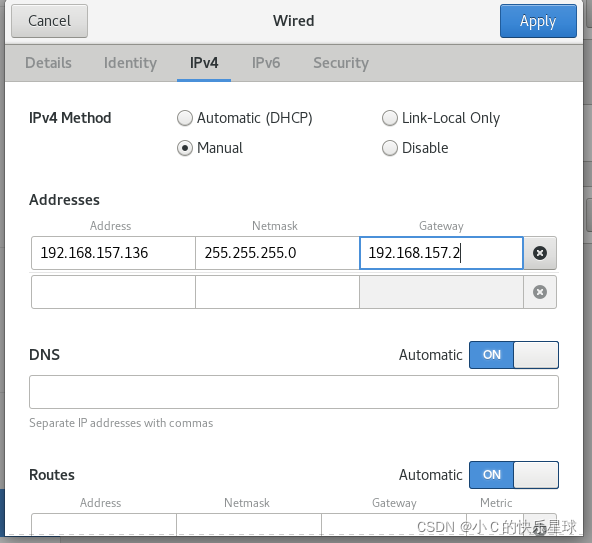Viewport: 592px width, 543px height.
Task: Toggle Routes Automatic switch off
Action: (x=513, y=475)
